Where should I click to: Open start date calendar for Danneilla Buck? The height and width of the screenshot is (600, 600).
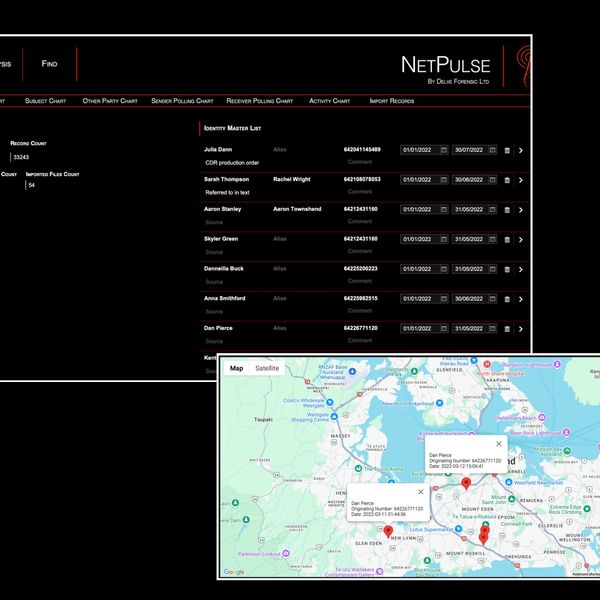pyautogui.click(x=443, y=269)
